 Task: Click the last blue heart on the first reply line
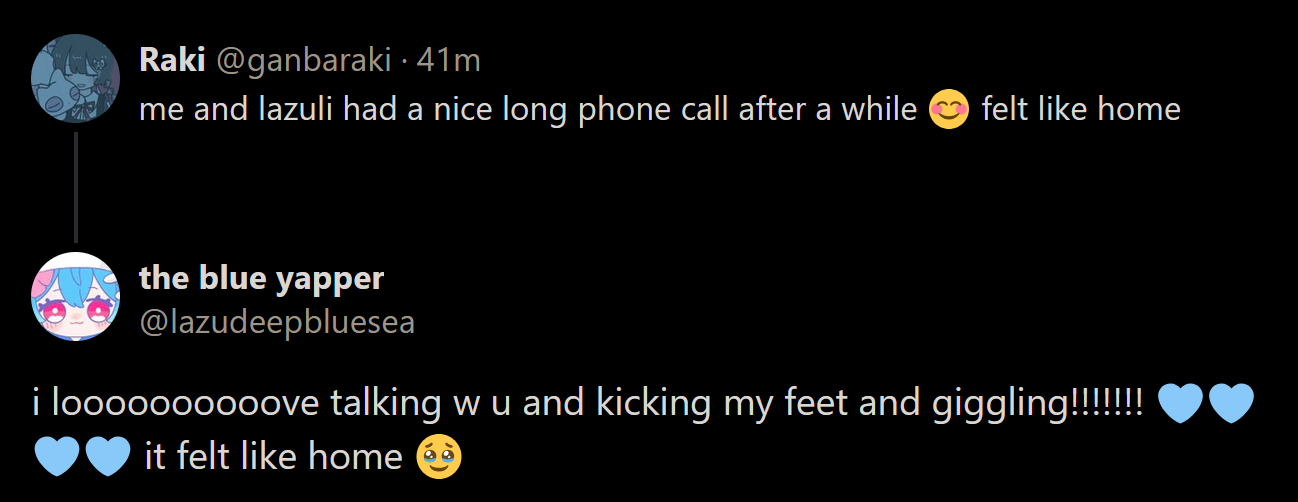click(1230, 405)
